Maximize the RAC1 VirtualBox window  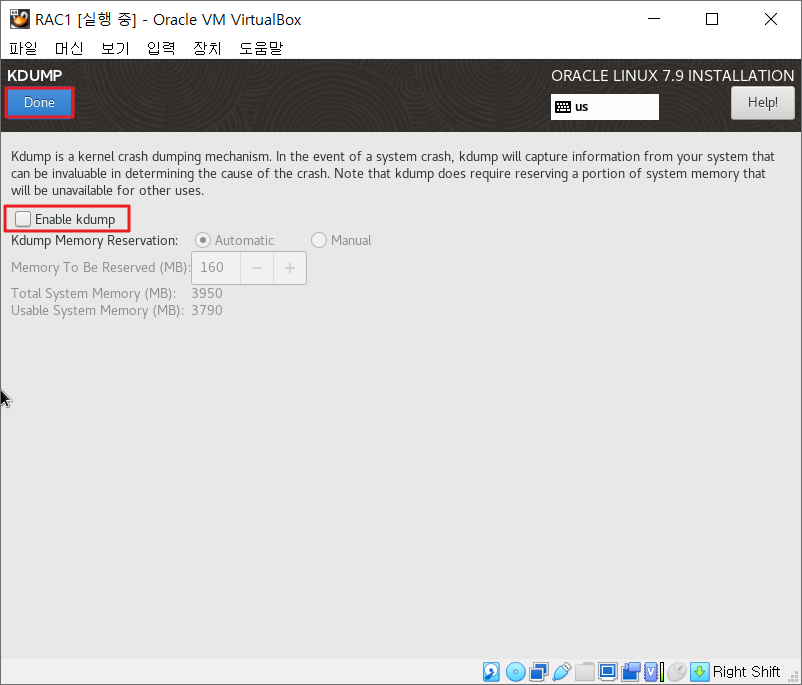[712, 19]
